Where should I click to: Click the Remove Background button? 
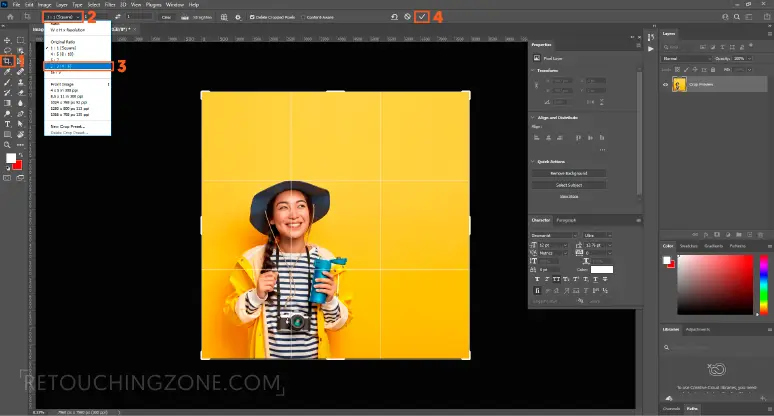pos(569,173)
